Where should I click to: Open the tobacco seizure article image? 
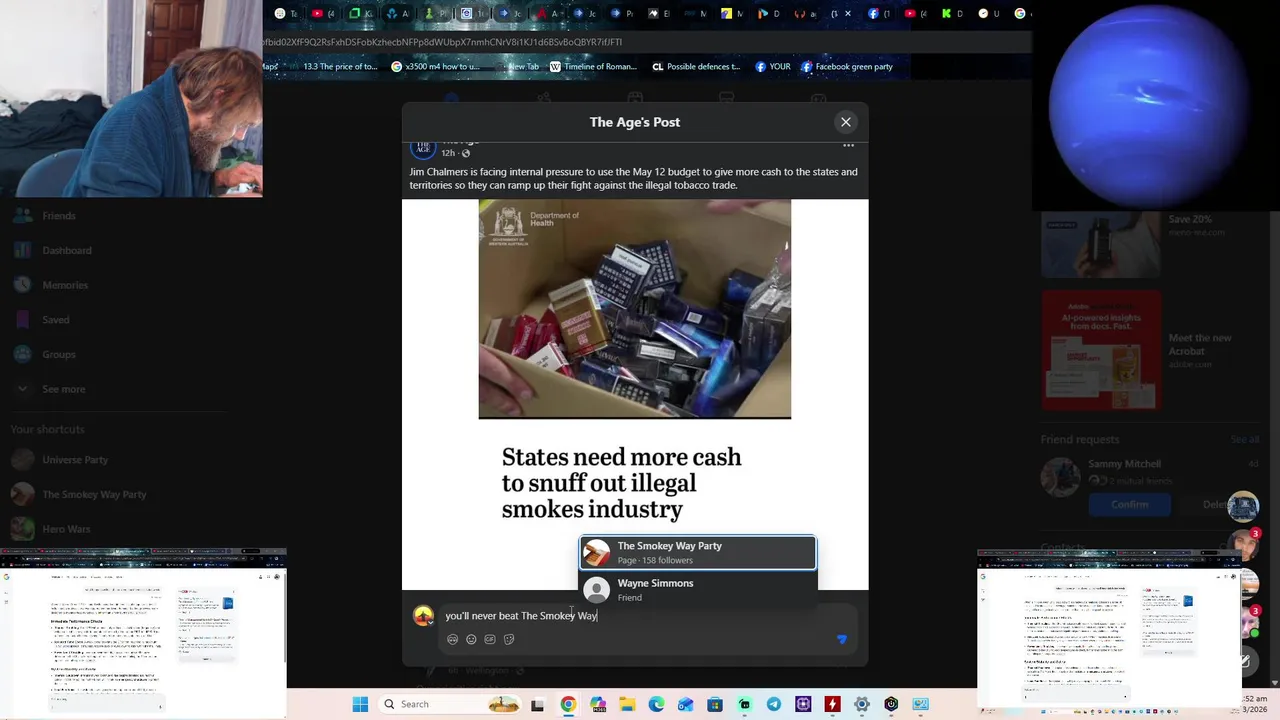pos(635,309)
